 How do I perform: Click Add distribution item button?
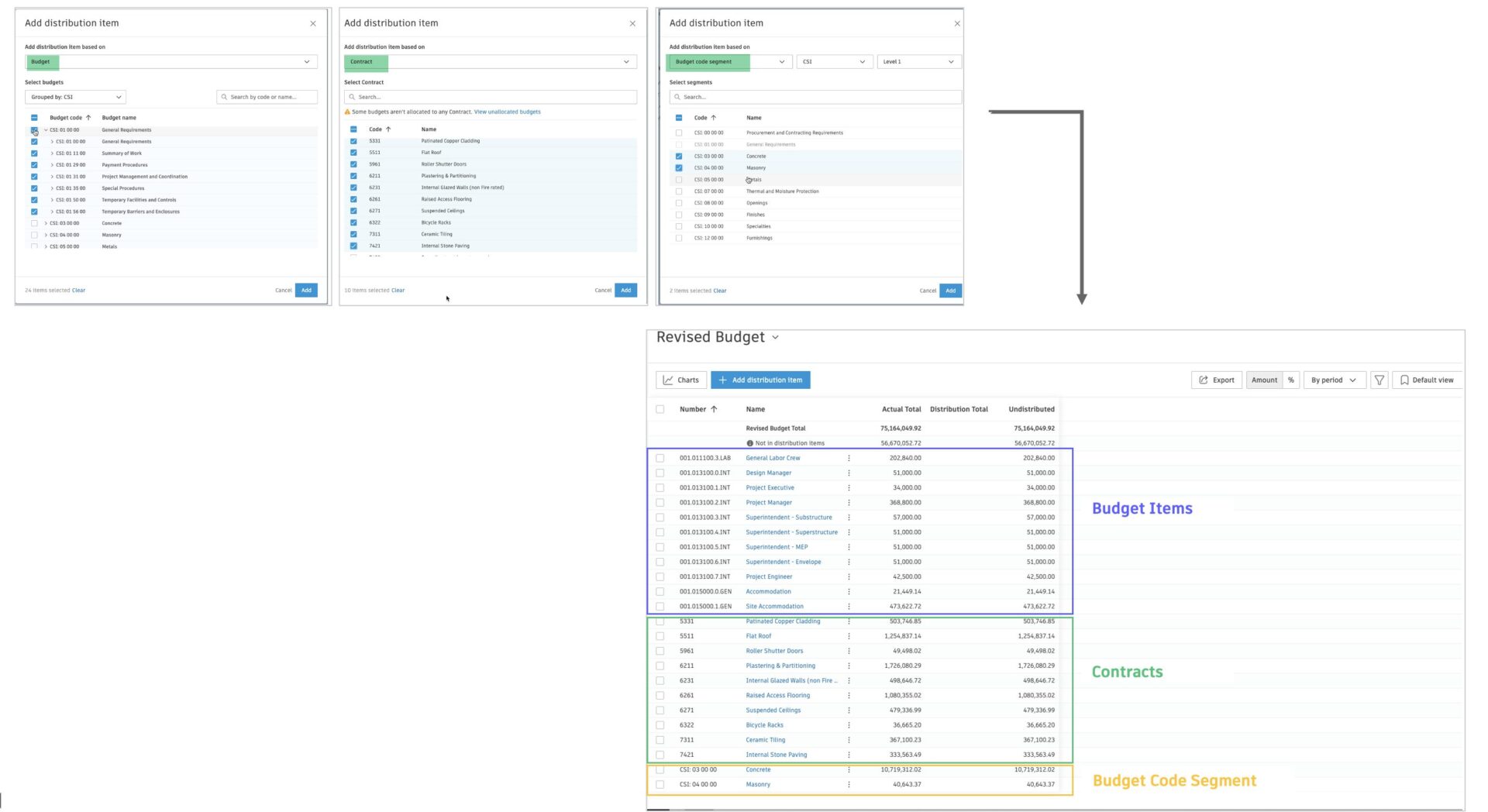(x=760, y=380)
